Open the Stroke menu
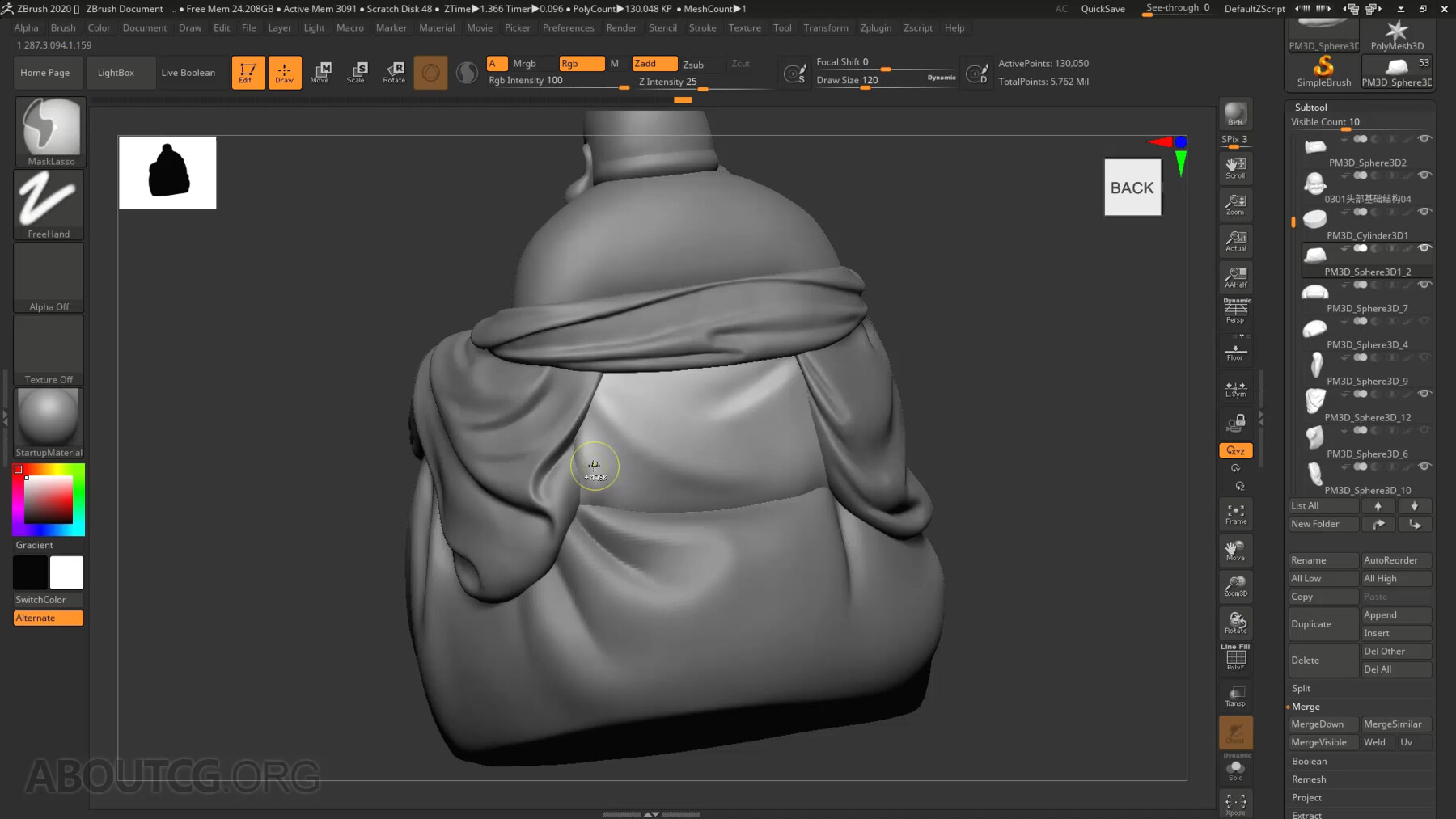1456x819 pixels. [702, 27]
